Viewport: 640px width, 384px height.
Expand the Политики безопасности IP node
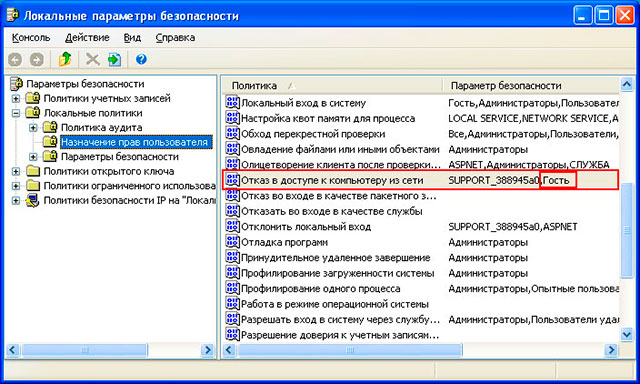pos(16,201)
